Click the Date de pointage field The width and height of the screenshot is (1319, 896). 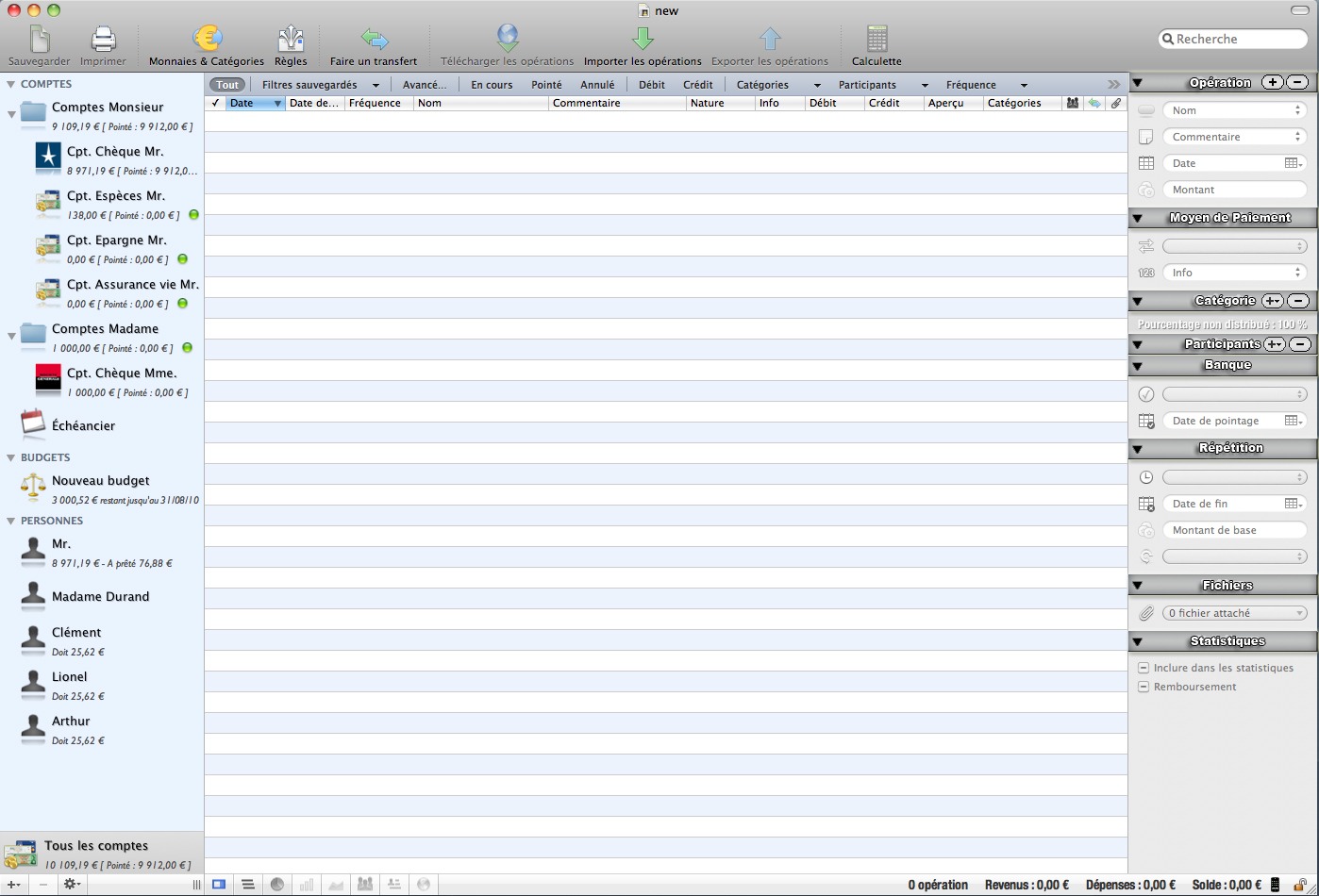[x=1234, y=421]
